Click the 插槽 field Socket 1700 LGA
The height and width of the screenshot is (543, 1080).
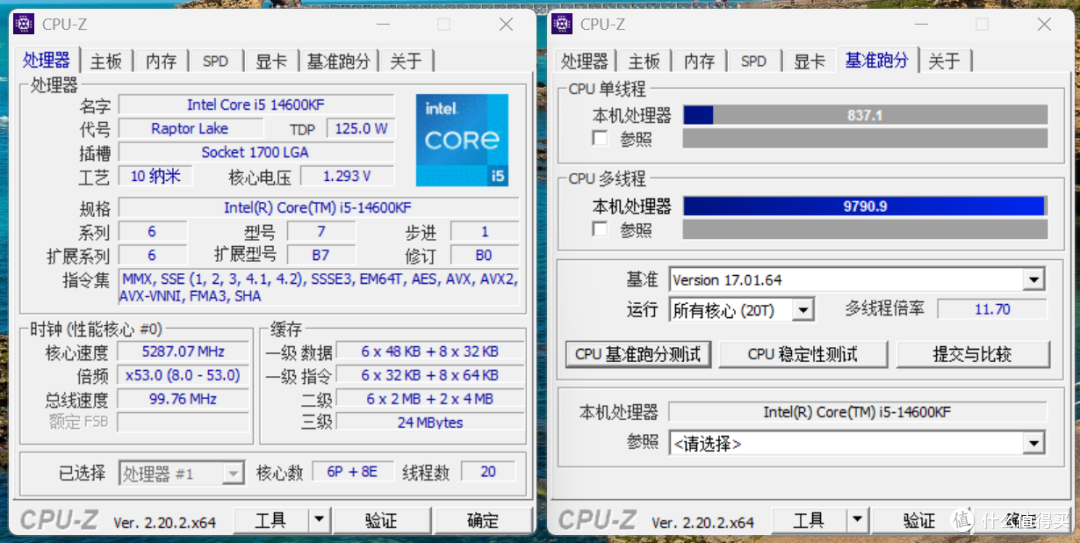[256, 152]
